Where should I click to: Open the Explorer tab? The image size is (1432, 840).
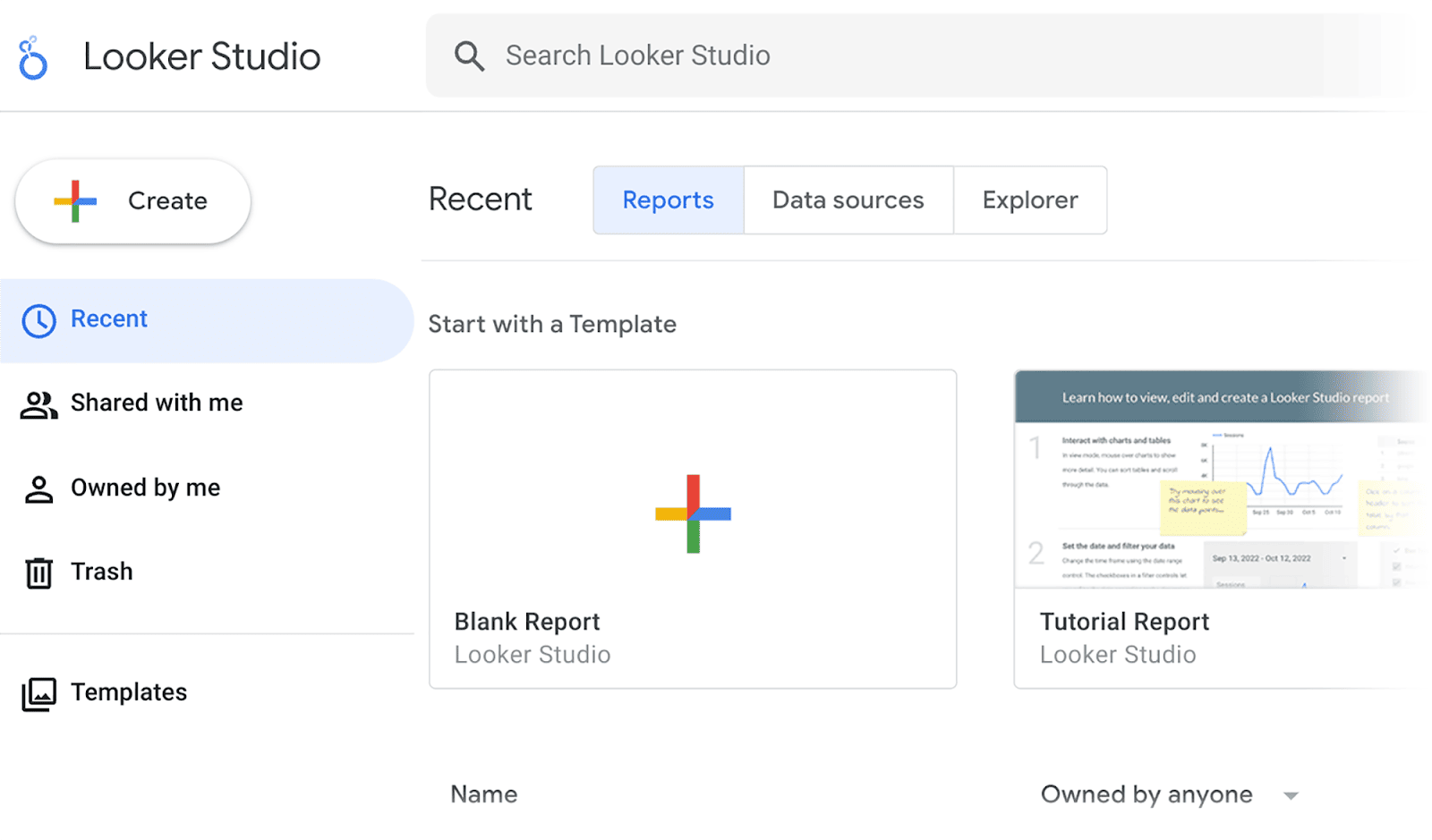coord(1029,200)
